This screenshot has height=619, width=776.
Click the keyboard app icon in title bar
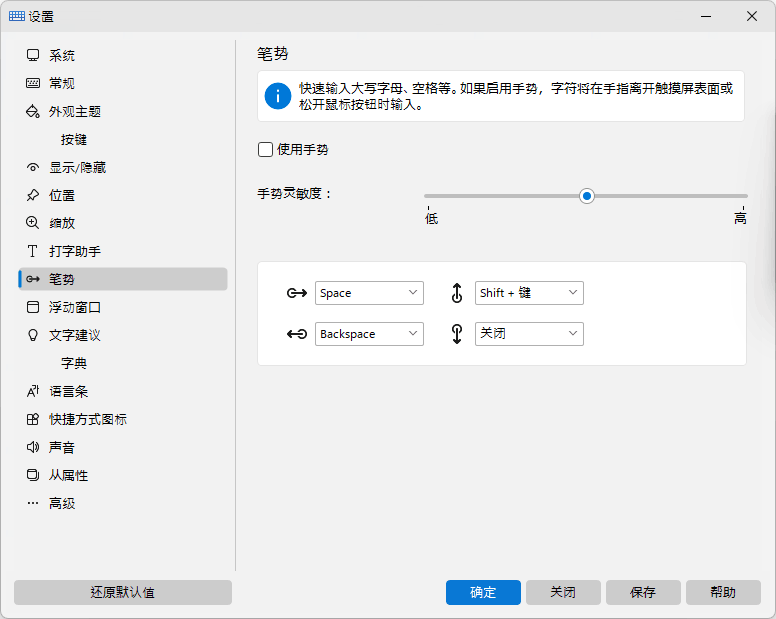tap(17, 16)
